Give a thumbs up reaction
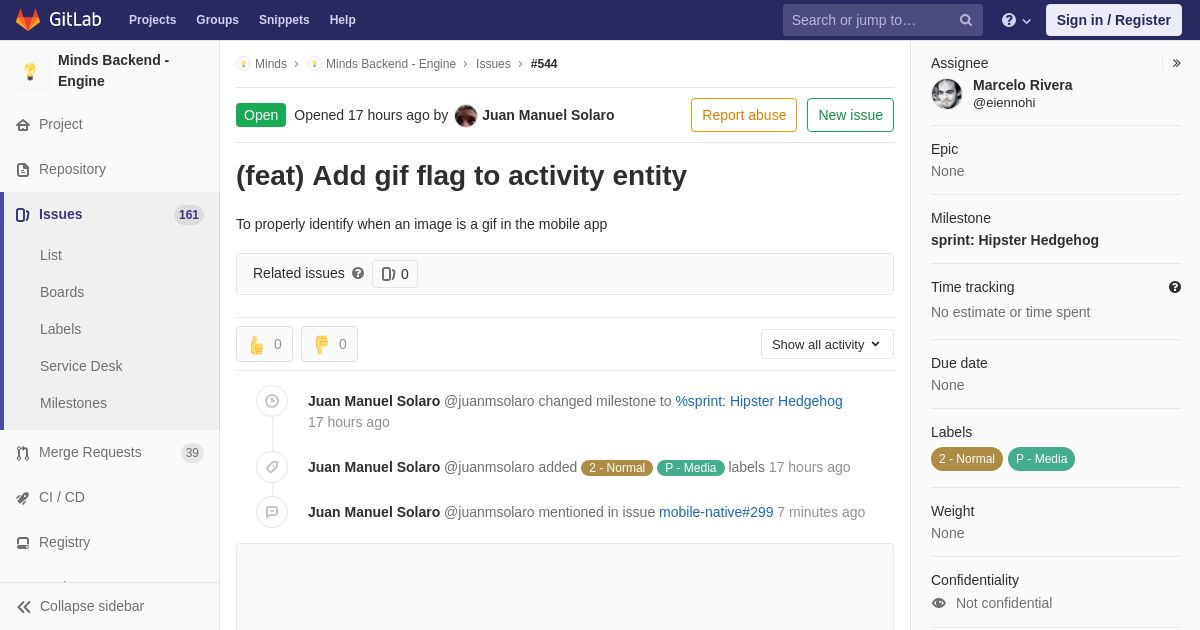Viewport: 1200px width, 630px height. (x=264, y=344)
